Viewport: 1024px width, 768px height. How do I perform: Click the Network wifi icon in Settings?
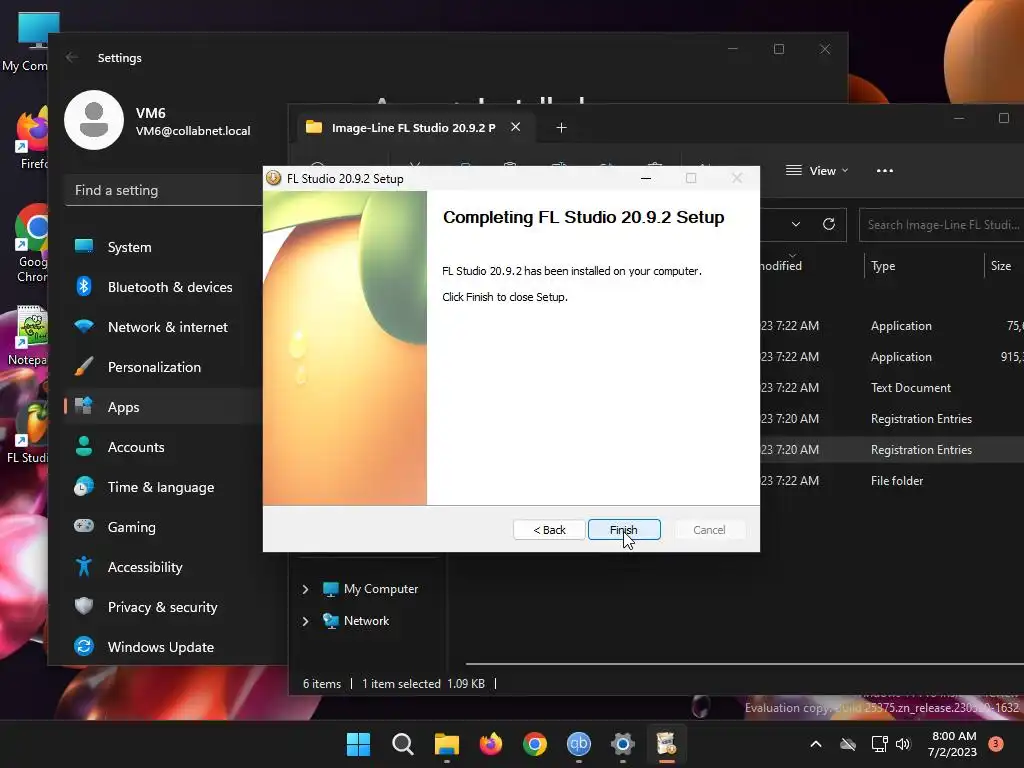click(x=84, y=326)
